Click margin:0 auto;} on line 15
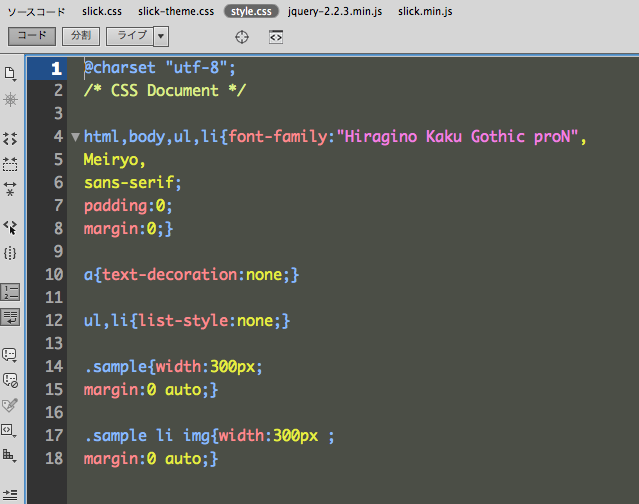 (x=151, y=390)
